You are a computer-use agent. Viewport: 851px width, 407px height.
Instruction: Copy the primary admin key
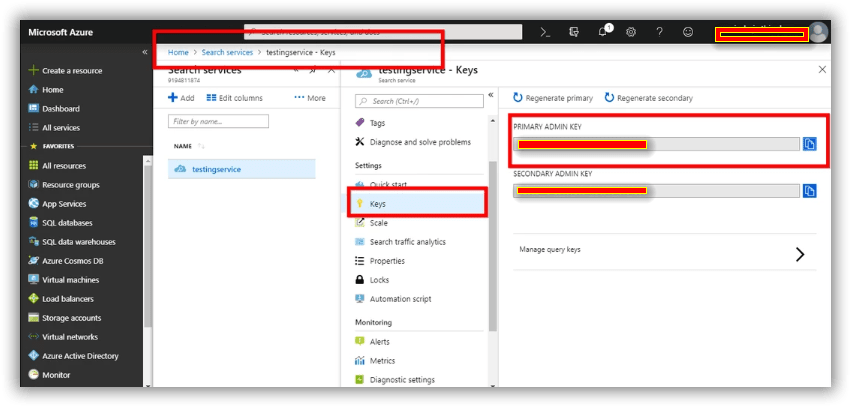809,144
